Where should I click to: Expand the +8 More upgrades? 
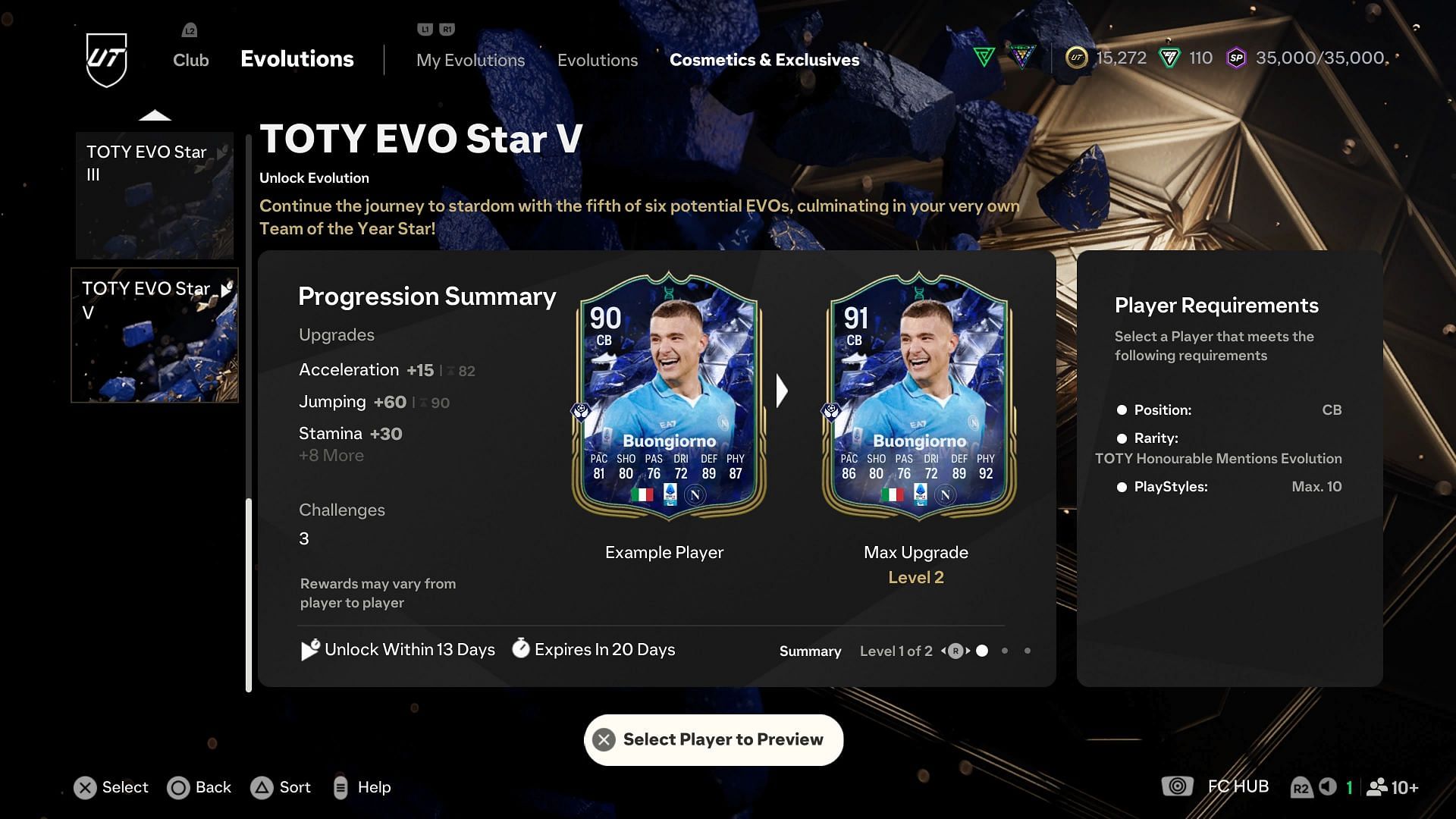(x=331, y=456)
